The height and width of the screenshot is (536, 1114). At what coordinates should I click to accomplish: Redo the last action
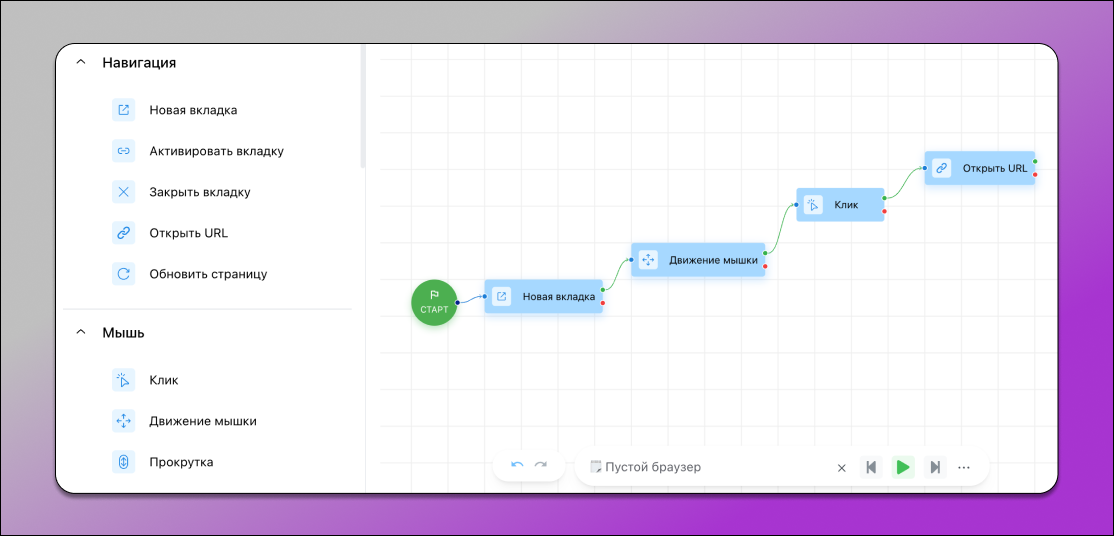tap(541, 466)
